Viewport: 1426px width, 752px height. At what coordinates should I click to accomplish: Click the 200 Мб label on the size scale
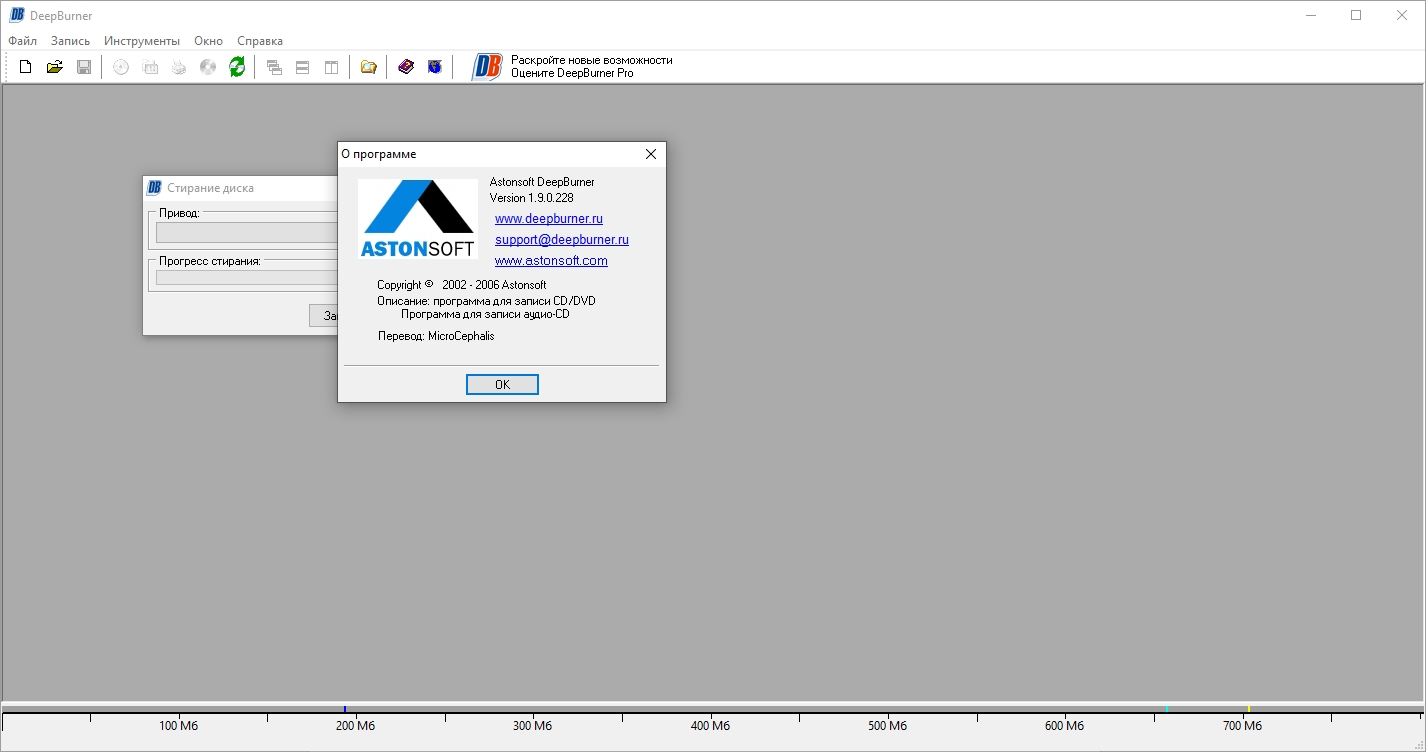click(355, 726)
